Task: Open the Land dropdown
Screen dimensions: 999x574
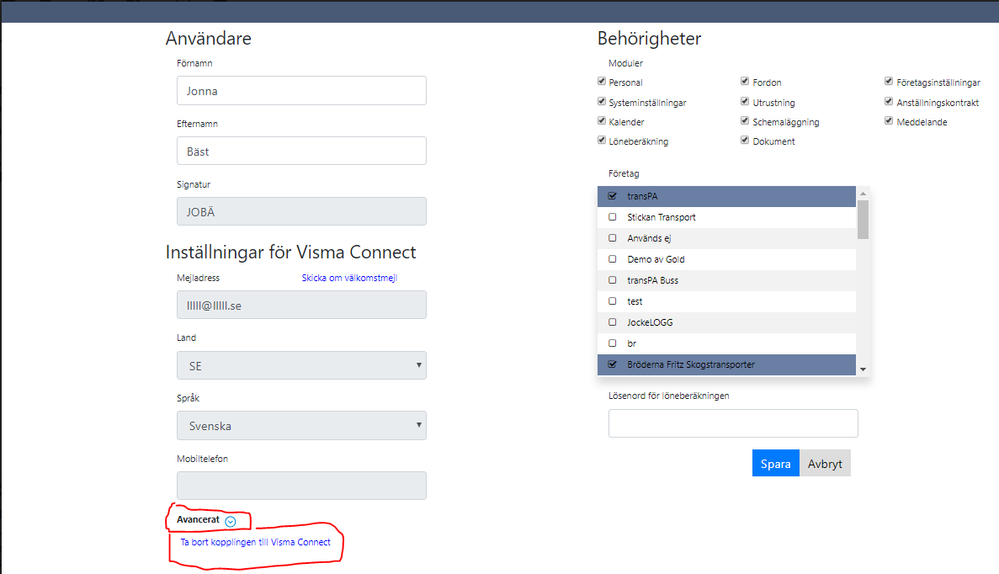Action: point(301,366)
